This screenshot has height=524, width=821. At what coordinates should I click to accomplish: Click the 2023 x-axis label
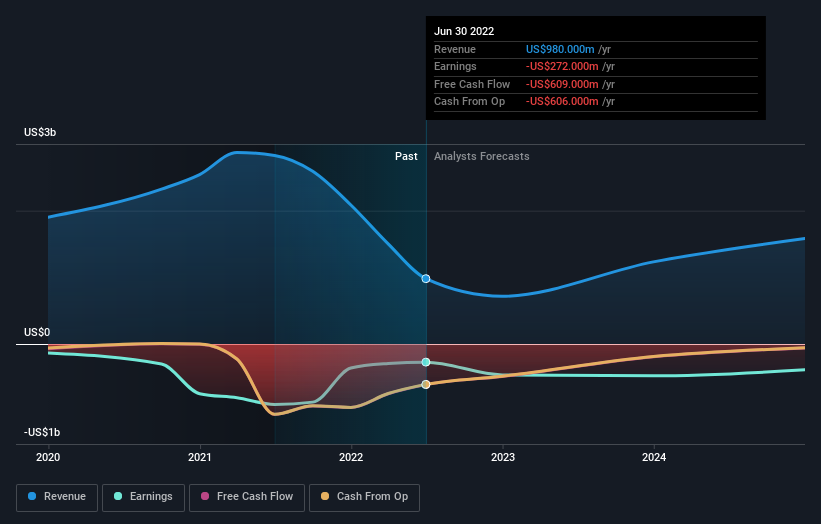tap(503, 457)
